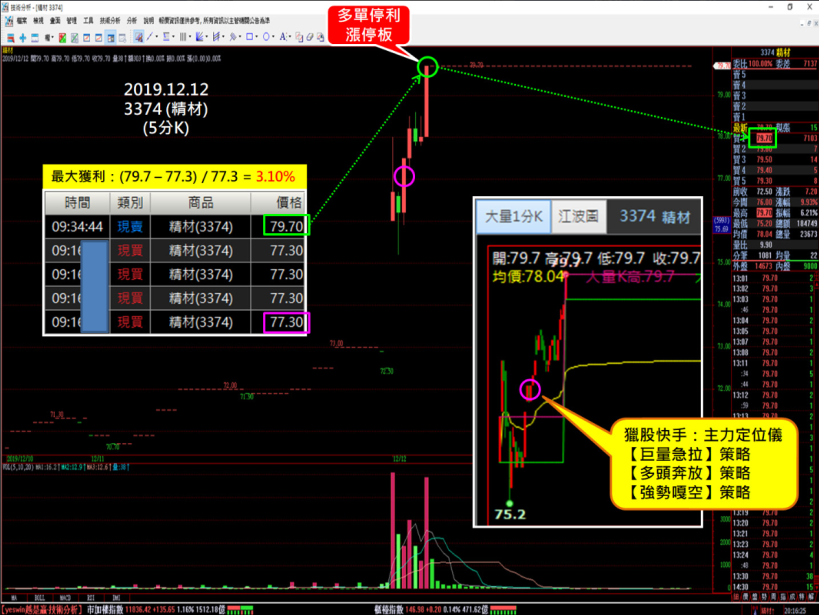
Task: Select the RSI indicator tab at bottom
Action: click(x=91, y=597)
